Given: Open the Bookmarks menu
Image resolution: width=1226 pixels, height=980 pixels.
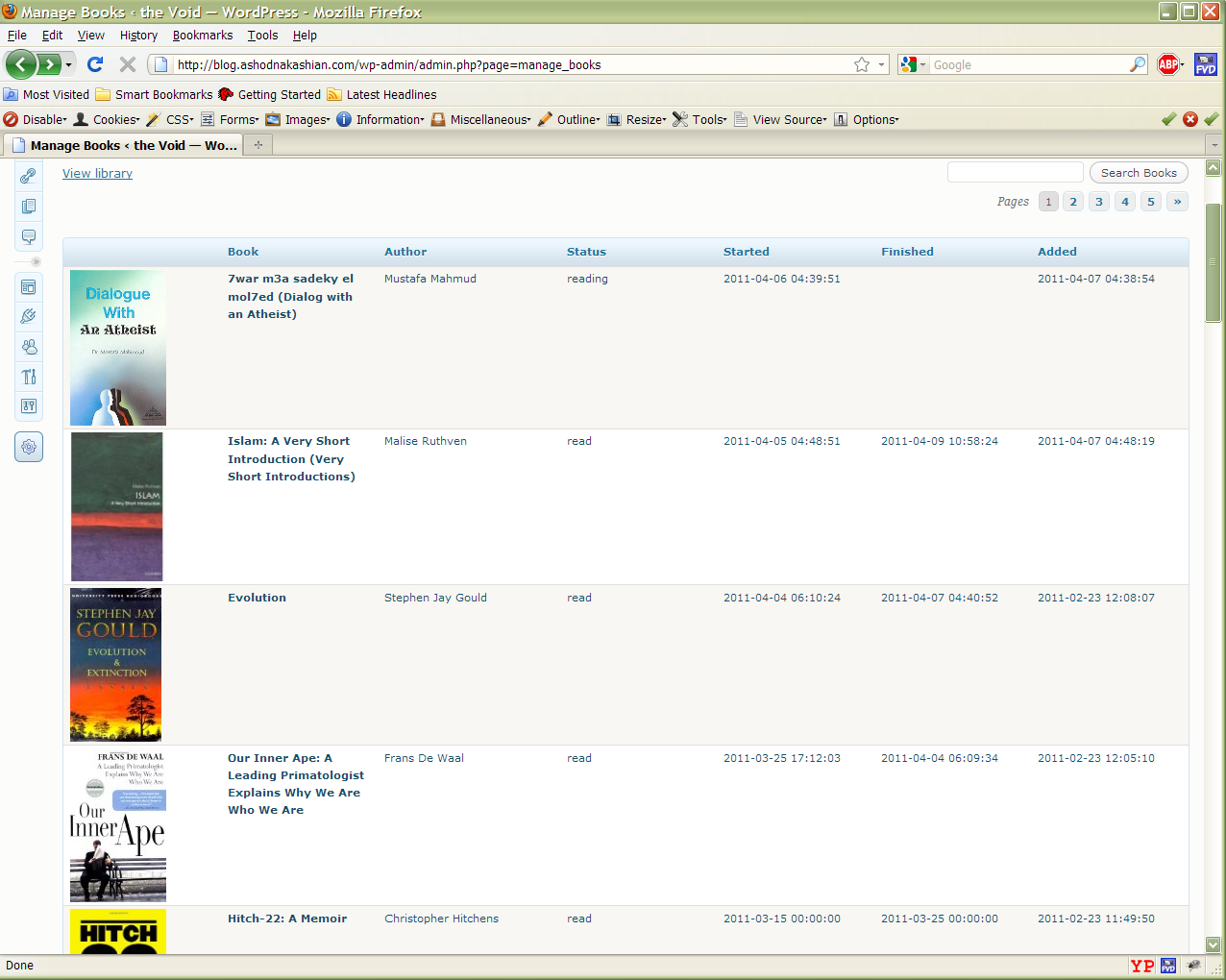Looking at the screenshot, I should [x=203, y=36].
